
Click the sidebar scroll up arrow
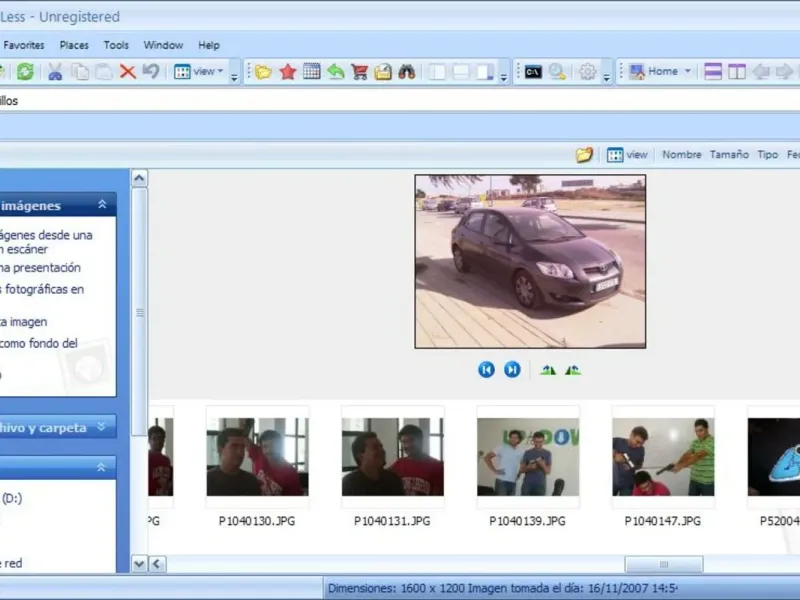tap(139, 178)
